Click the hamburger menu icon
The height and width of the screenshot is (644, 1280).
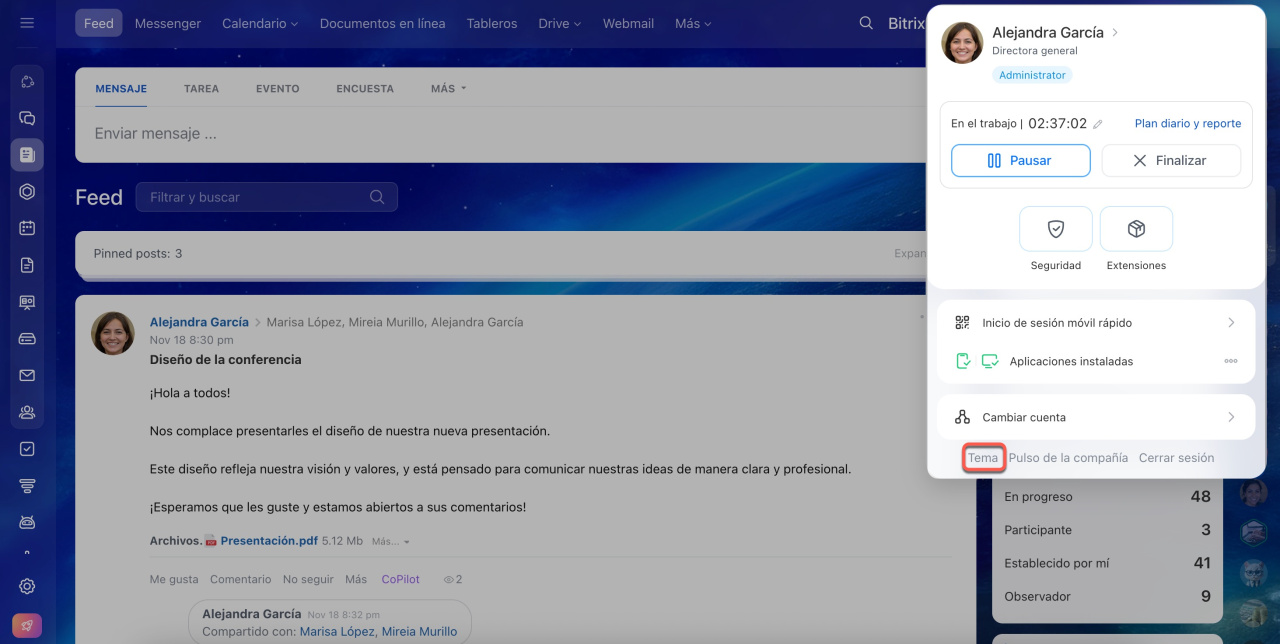pyautogui.click(x=27, y=23)
